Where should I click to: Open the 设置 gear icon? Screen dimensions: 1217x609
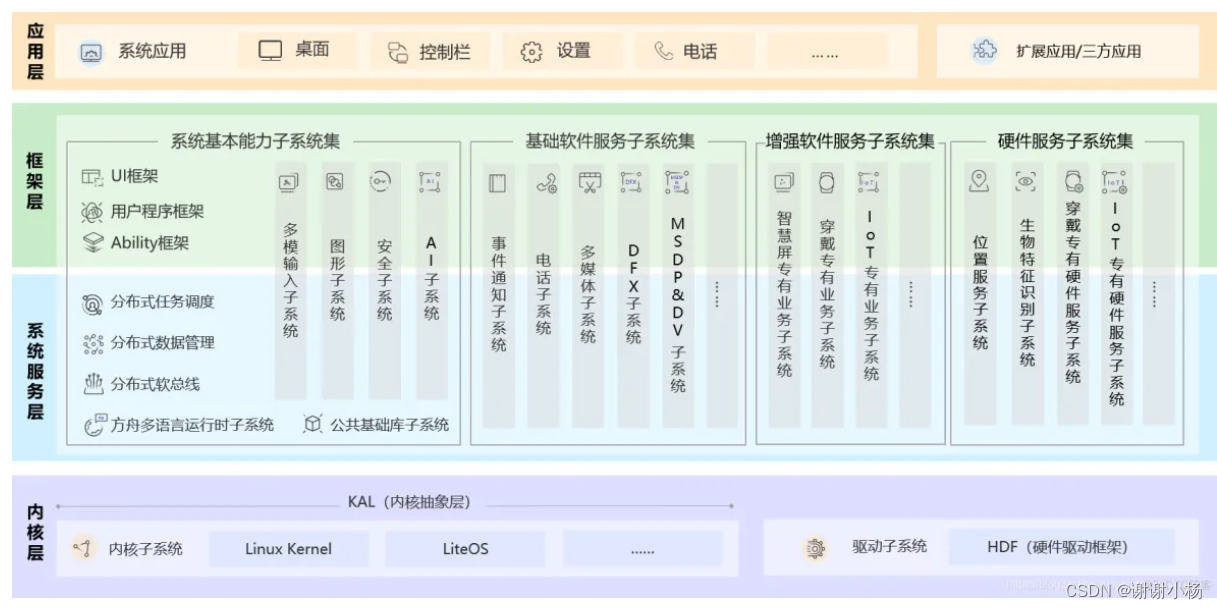[531, 52]
